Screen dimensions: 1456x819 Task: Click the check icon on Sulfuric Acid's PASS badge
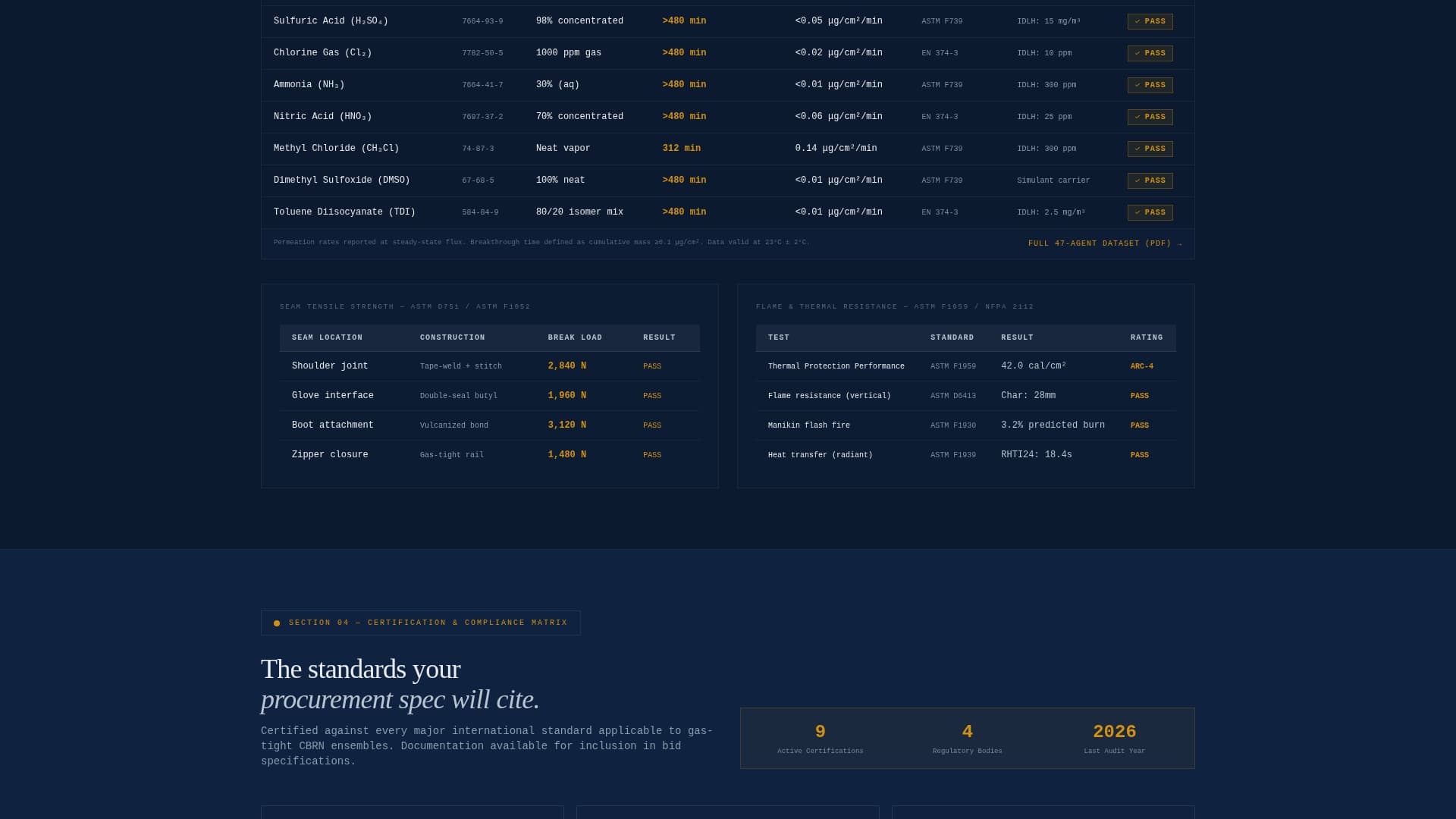pyautogui.click(x=1137, y=21)
